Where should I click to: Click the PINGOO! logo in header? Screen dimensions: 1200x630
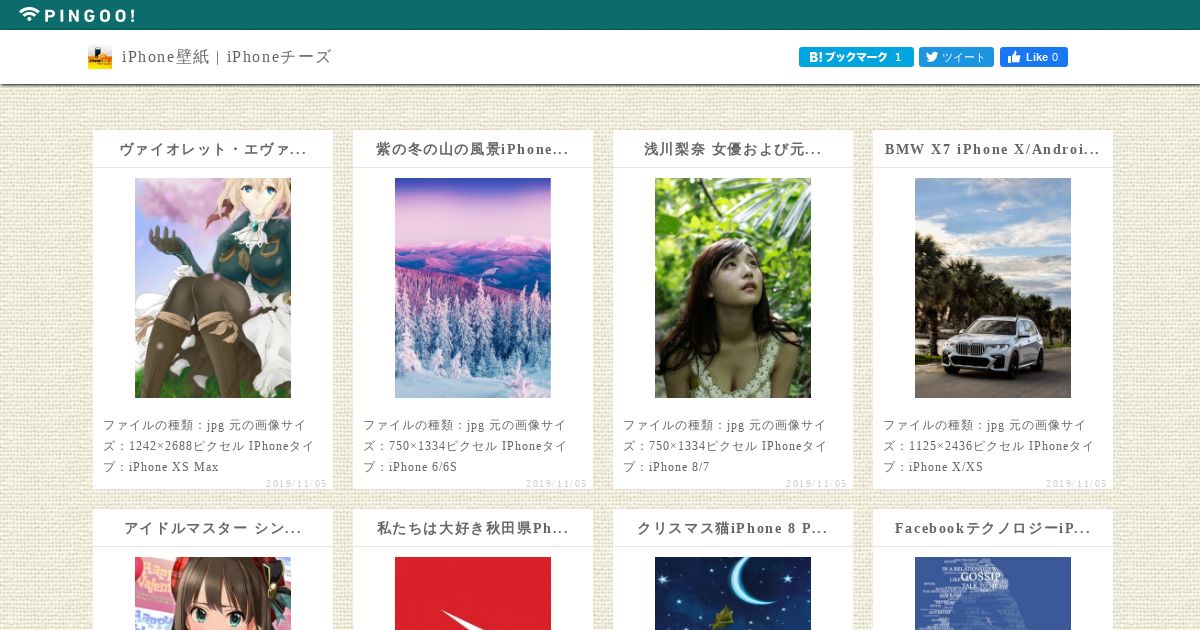pyautogui.click(x=77, y=15)
